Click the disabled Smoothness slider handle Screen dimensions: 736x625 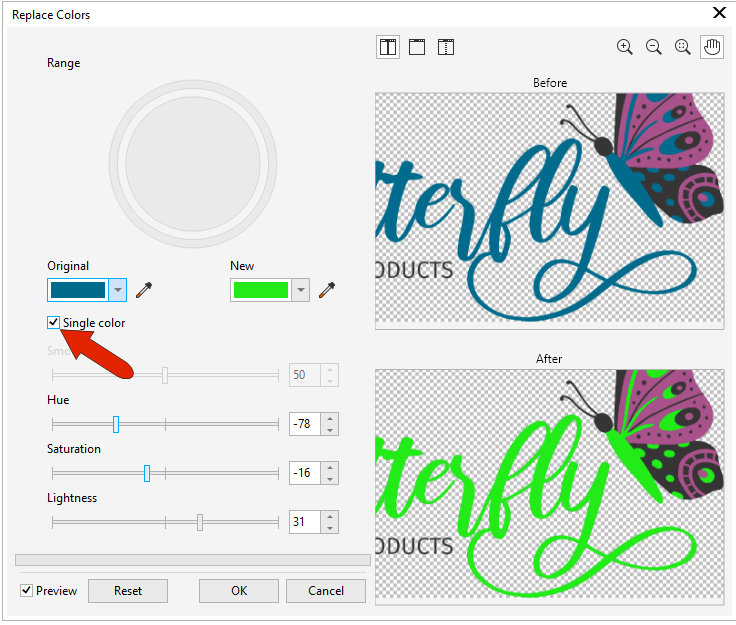pyautogui.click(x=165, y=375)
